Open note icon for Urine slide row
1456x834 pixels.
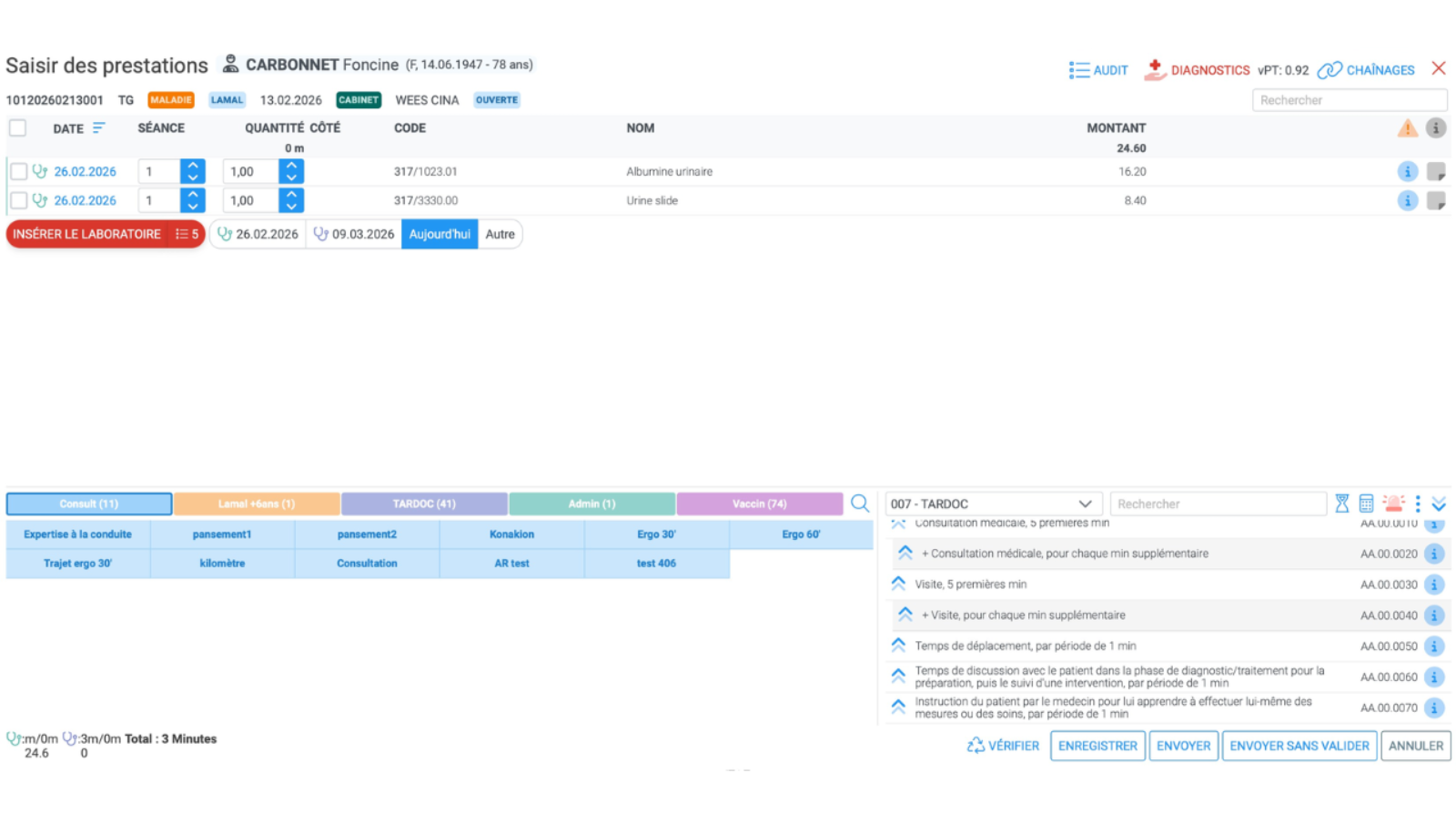click(x=1436, y=200)
